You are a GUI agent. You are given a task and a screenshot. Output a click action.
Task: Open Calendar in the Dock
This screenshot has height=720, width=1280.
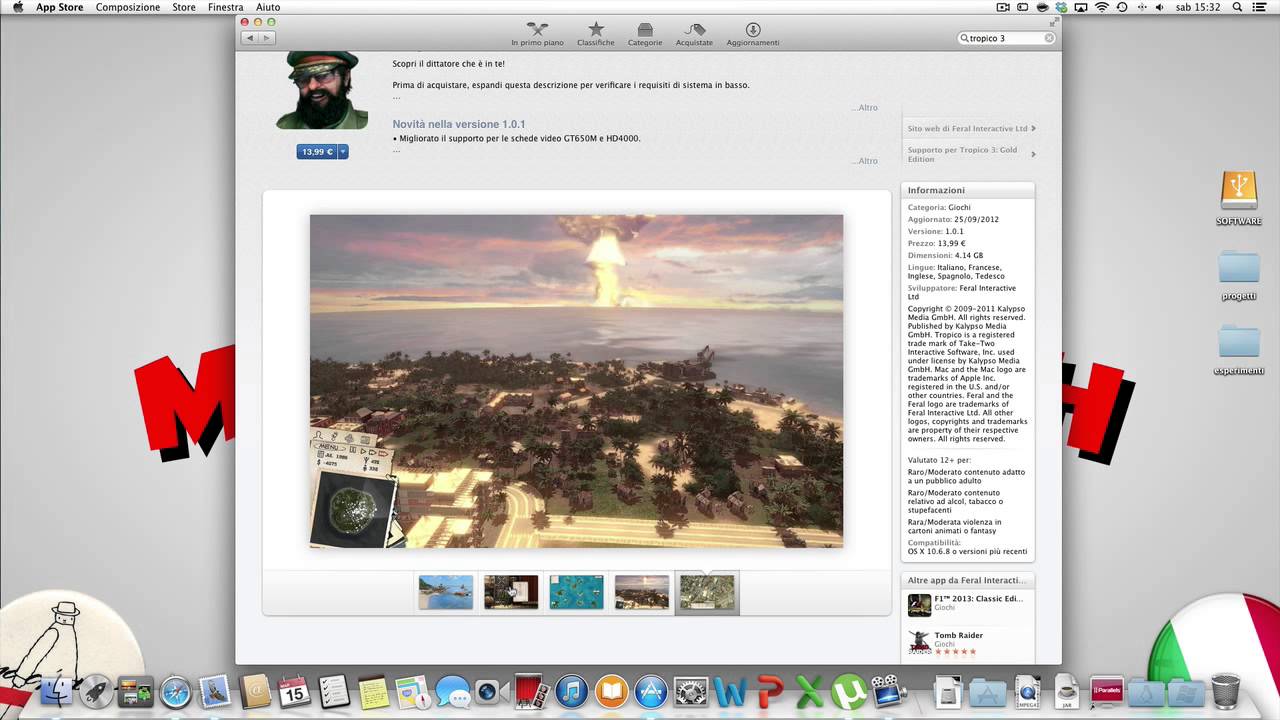click(294, 691)
